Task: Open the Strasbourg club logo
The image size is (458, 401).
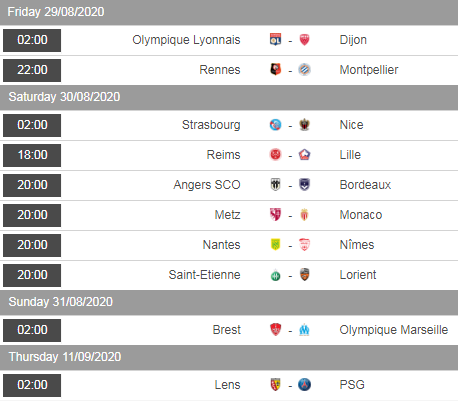Action: pyautogui.click(x=275, y=125)
